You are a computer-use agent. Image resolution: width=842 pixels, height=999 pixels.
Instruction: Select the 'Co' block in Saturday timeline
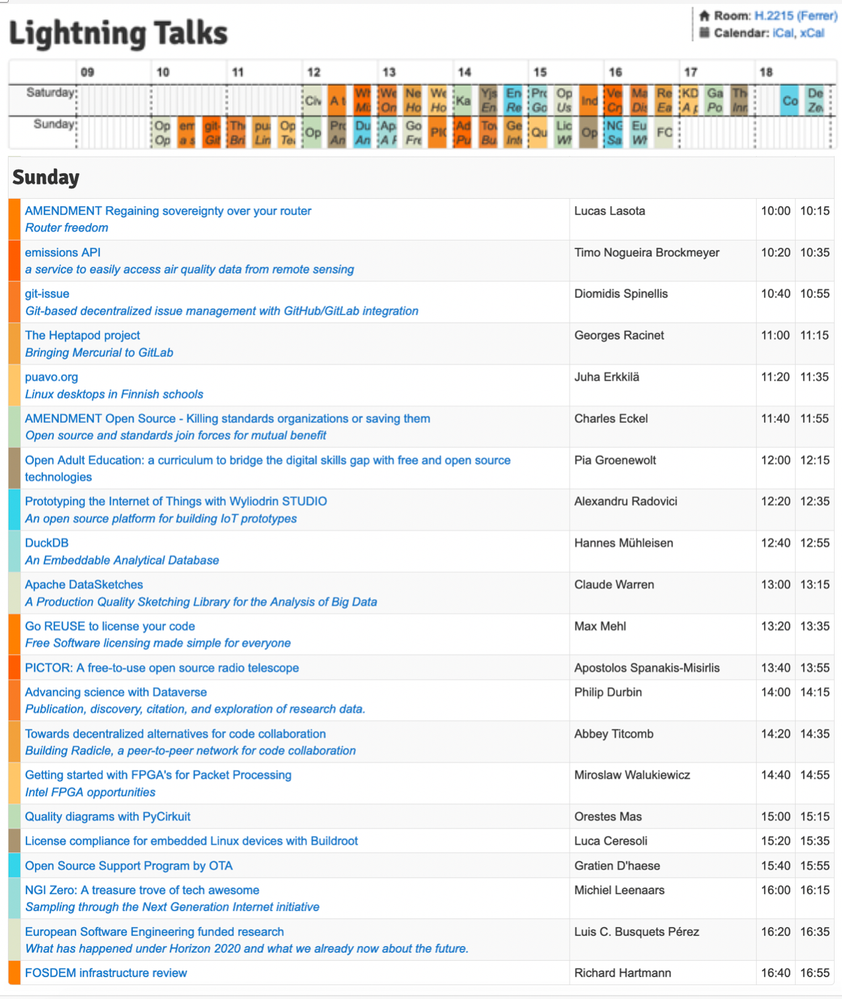pos(790,101)
